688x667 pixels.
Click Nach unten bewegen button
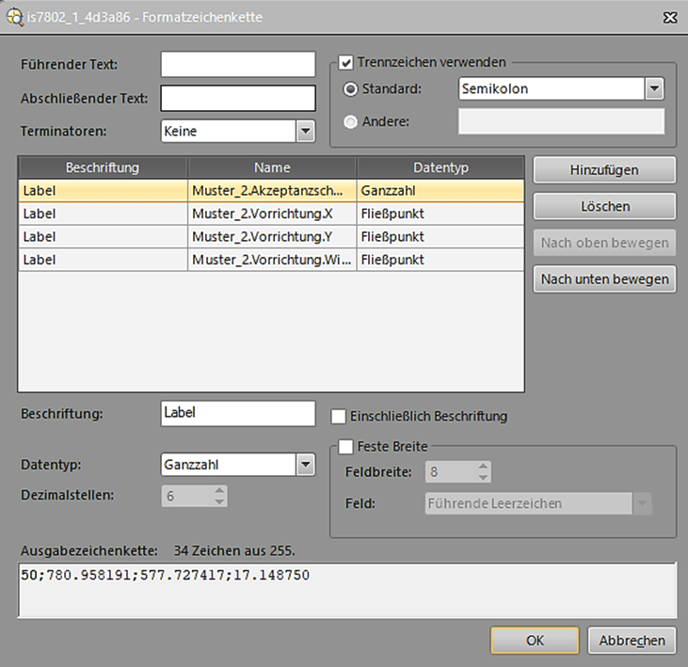pyautogui.click(x=603, y=279)
